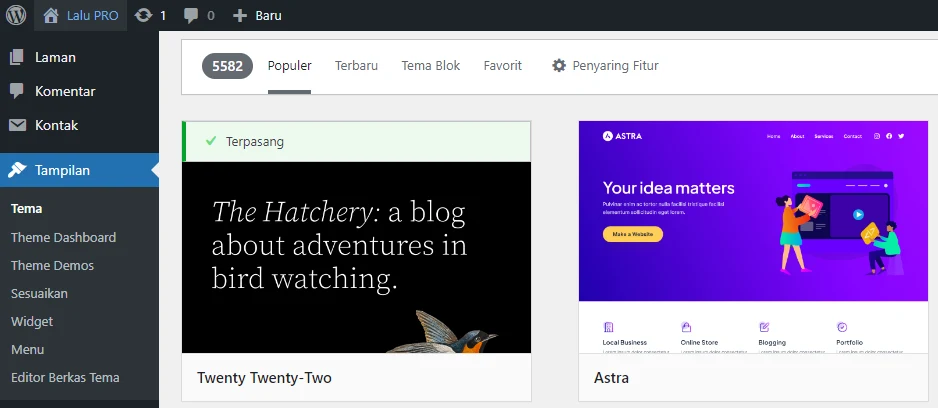Click the Tampilan paintbrush icon
938x408 pixels.
click(17, 170)
